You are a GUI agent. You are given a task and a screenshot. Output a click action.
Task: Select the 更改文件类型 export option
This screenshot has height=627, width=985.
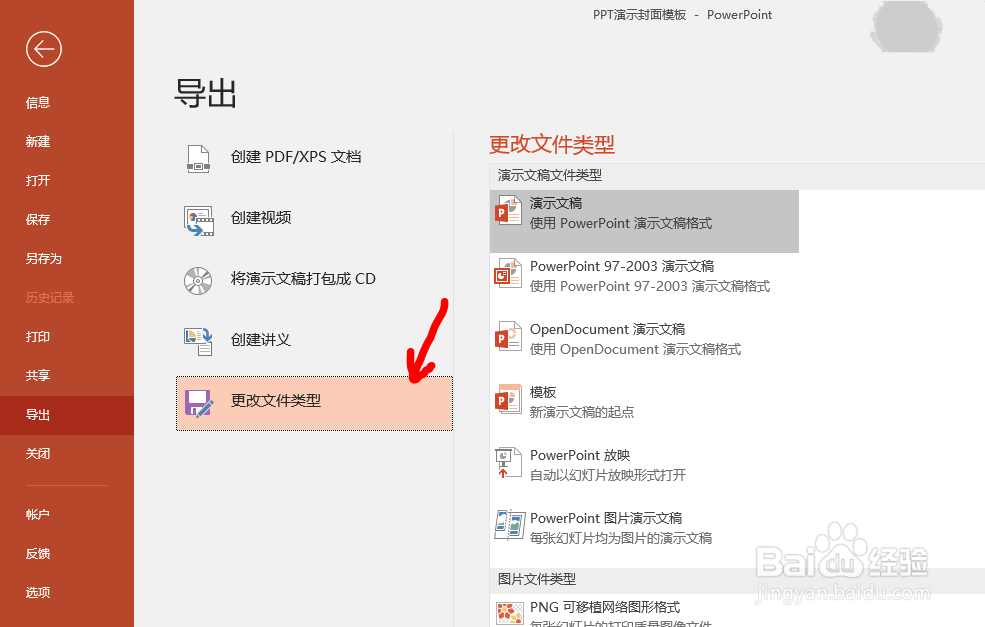pos(314,403)
